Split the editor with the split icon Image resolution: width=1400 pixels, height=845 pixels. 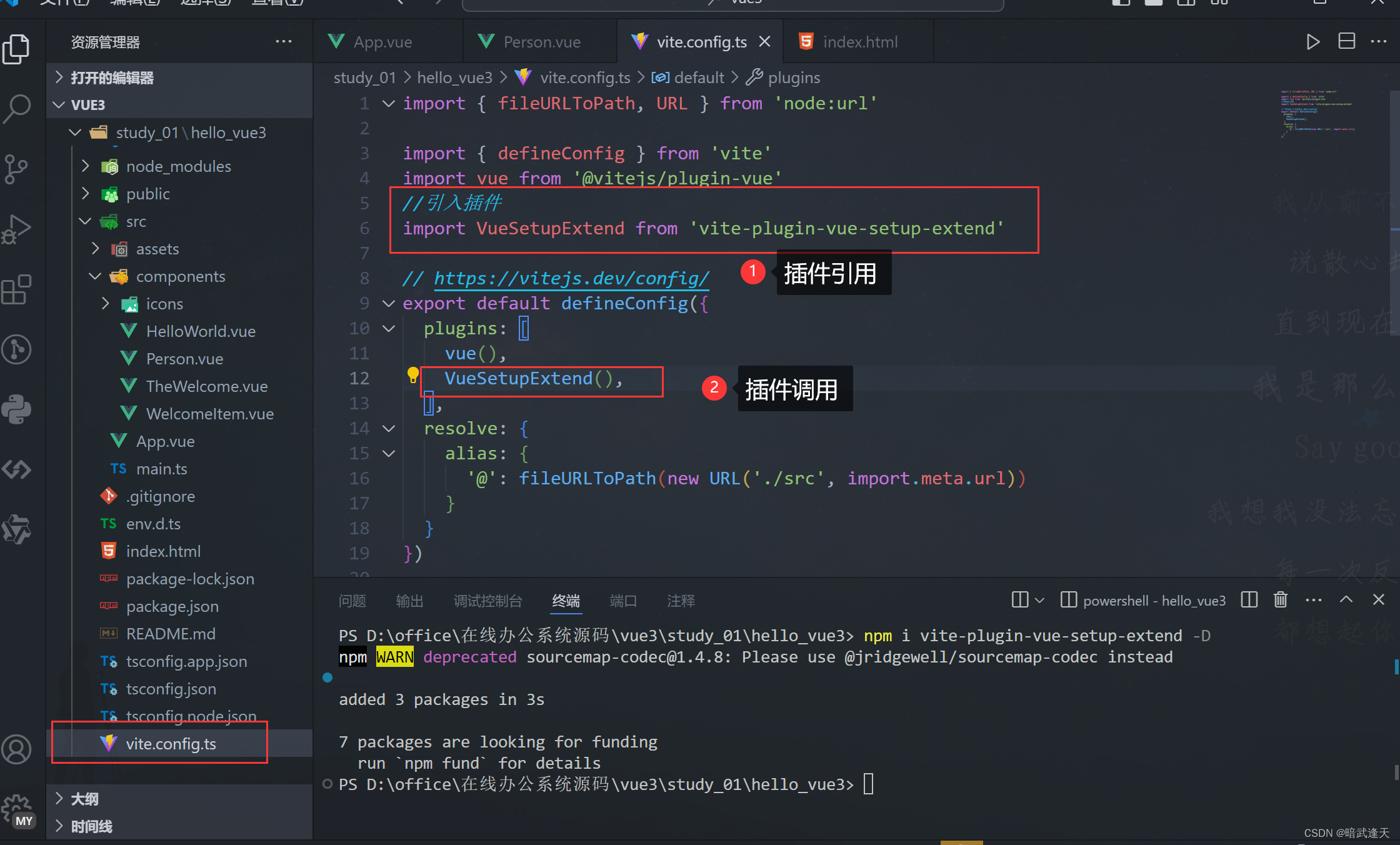pos(1346,42)
